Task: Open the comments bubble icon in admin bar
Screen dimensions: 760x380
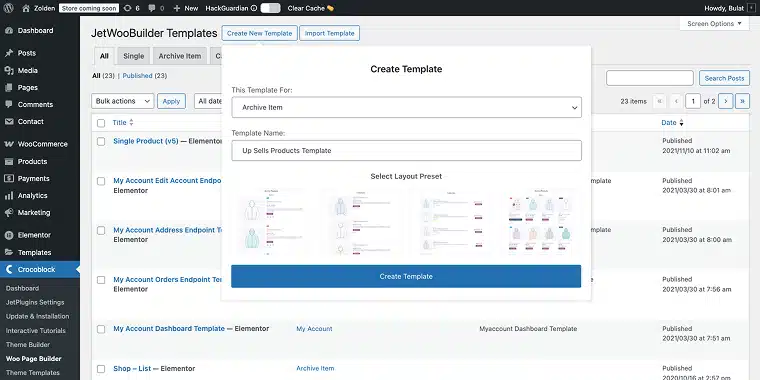Action: pyautogui.click(x=152, y=8)
